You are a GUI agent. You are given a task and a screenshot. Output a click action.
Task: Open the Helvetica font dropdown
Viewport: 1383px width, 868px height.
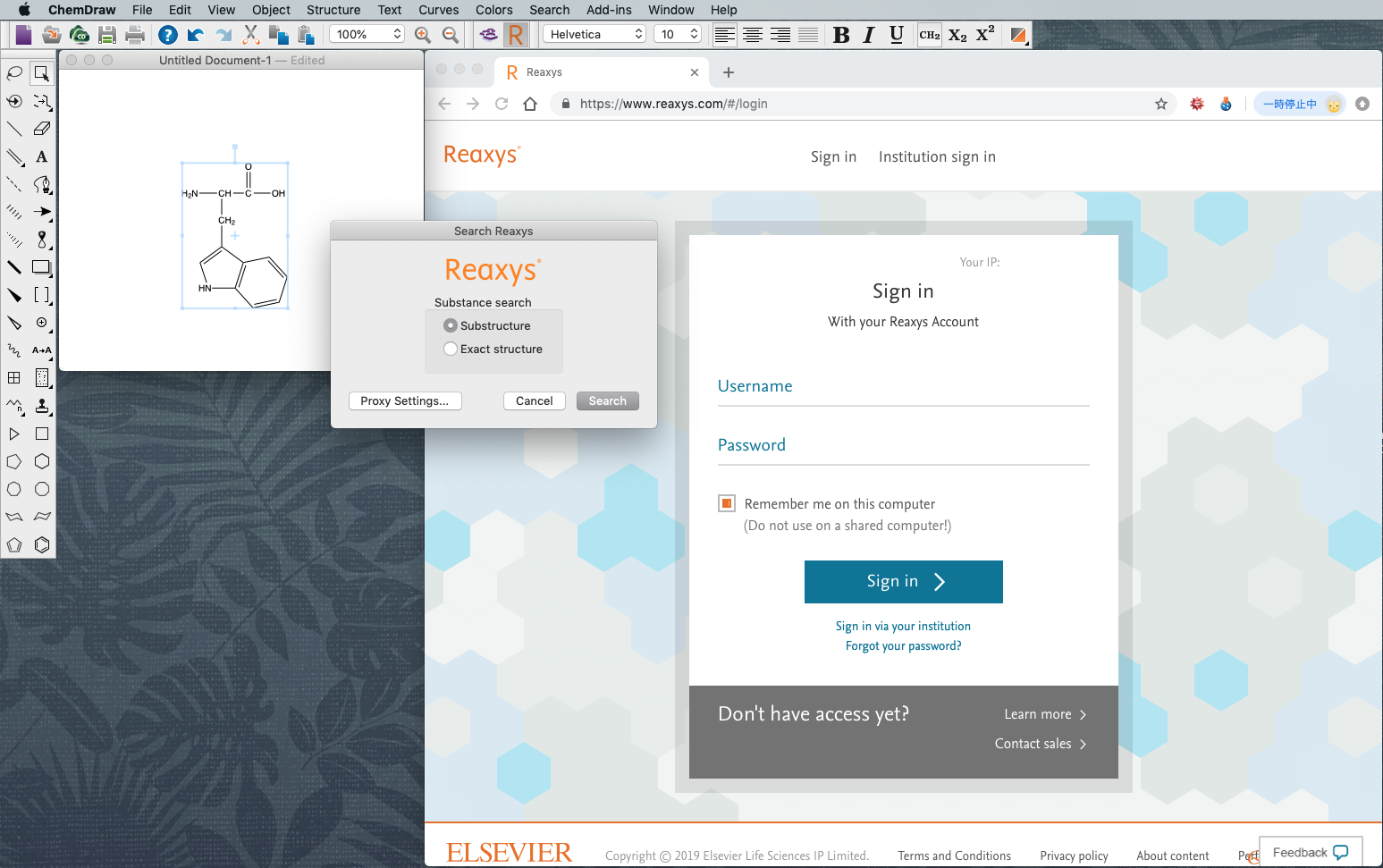(595, 34)
